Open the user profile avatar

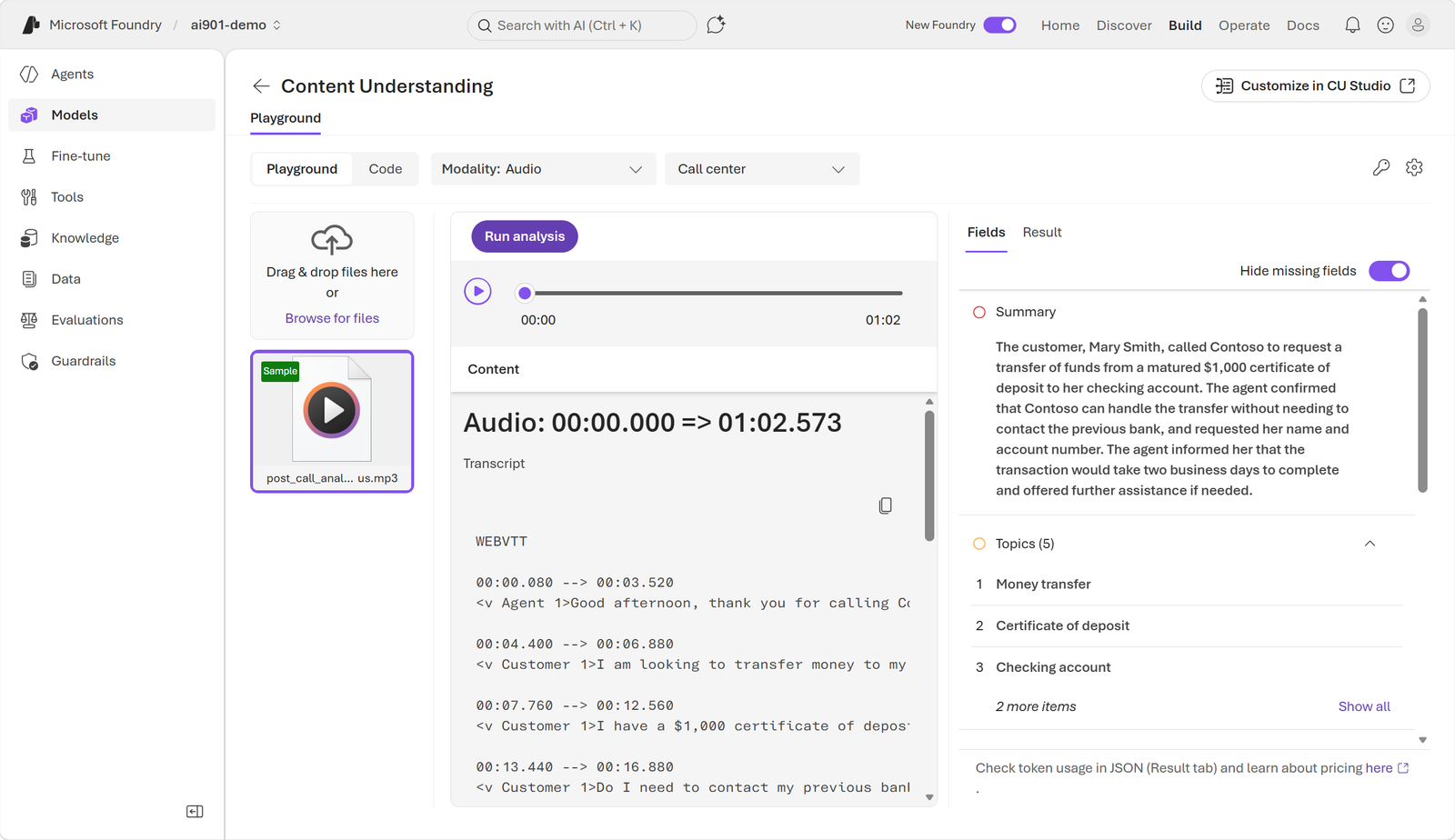pos(1418,25)
